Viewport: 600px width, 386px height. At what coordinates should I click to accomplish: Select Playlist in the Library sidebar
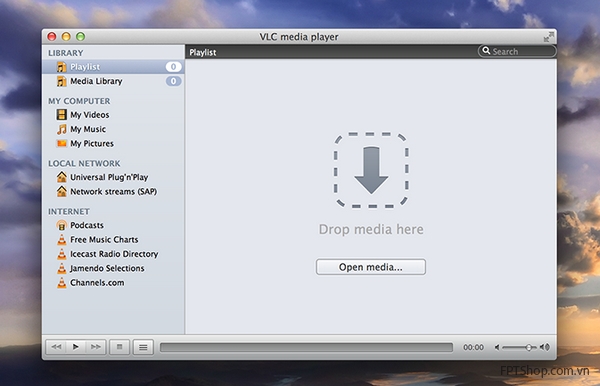point(113,67)
